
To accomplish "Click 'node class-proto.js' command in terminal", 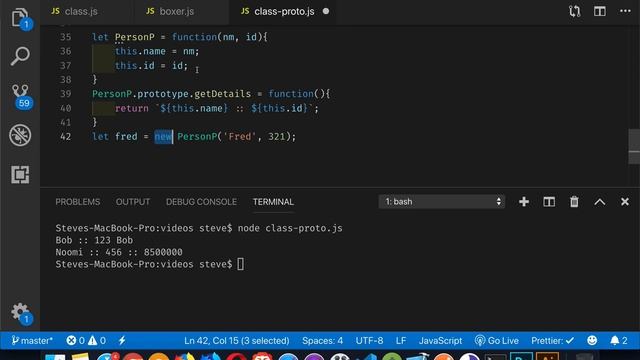I will (x=290, y=228).
